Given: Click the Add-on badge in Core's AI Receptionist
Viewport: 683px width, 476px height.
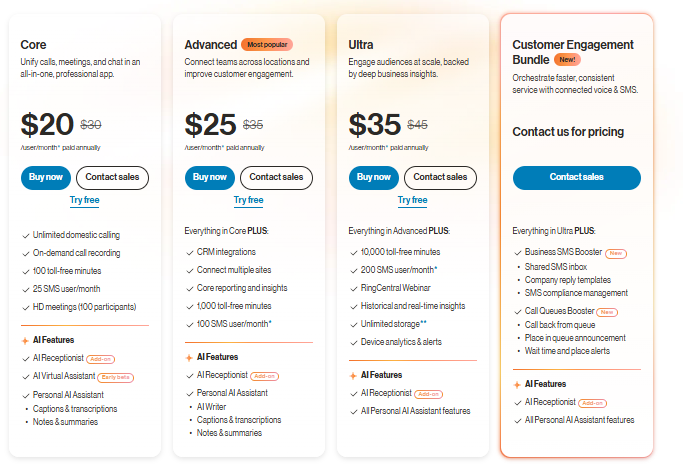Looking at the screenshot, I should click(100, 358).
